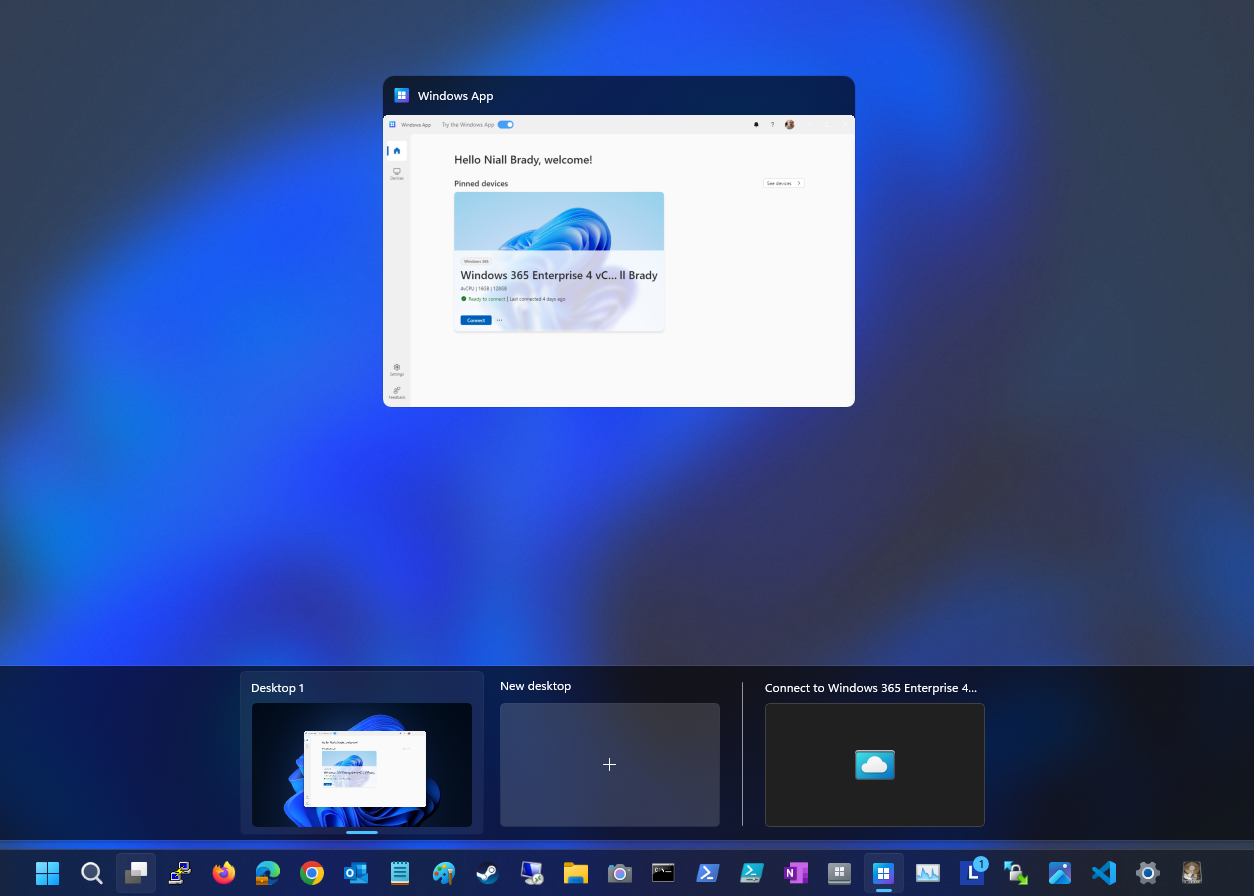Click the Windows App title header
The width and height of the screenshot is (1254, 896).
coord(455,96)
